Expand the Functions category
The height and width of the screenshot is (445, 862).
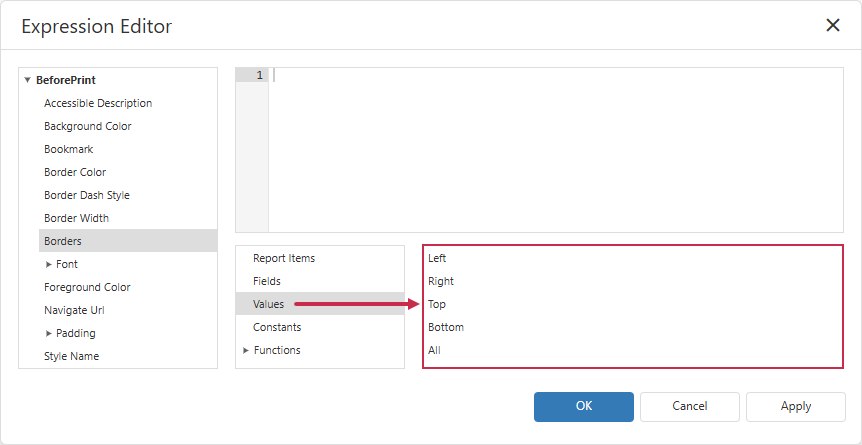pos(246,350)
